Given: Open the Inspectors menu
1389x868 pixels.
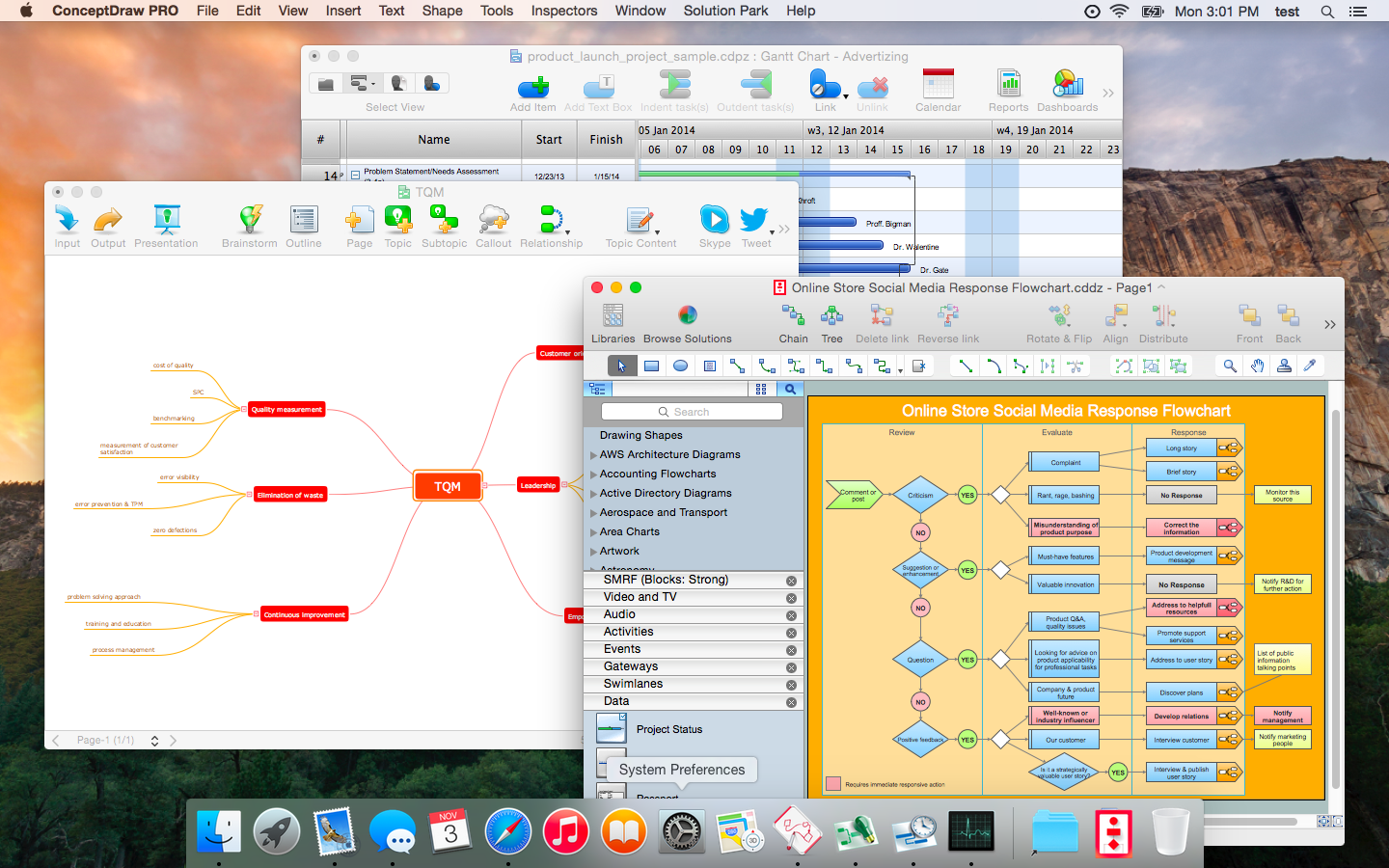Looking at the screenshot, I should [x=564, y=11].
